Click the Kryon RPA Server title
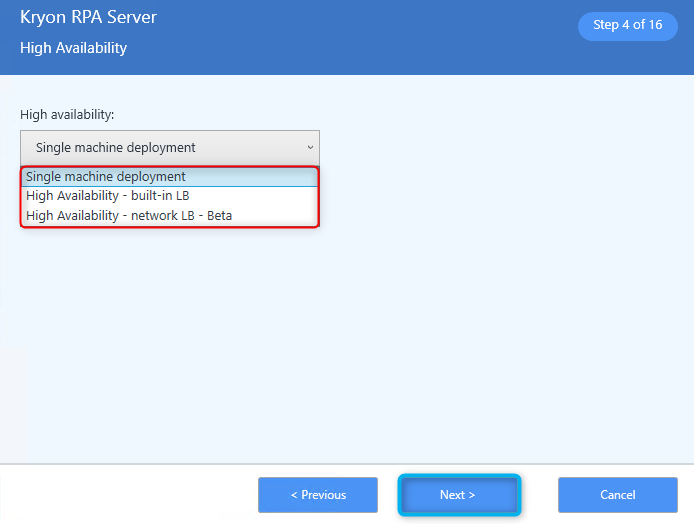The height and width of the screenshot is (524, 694). 88,17
